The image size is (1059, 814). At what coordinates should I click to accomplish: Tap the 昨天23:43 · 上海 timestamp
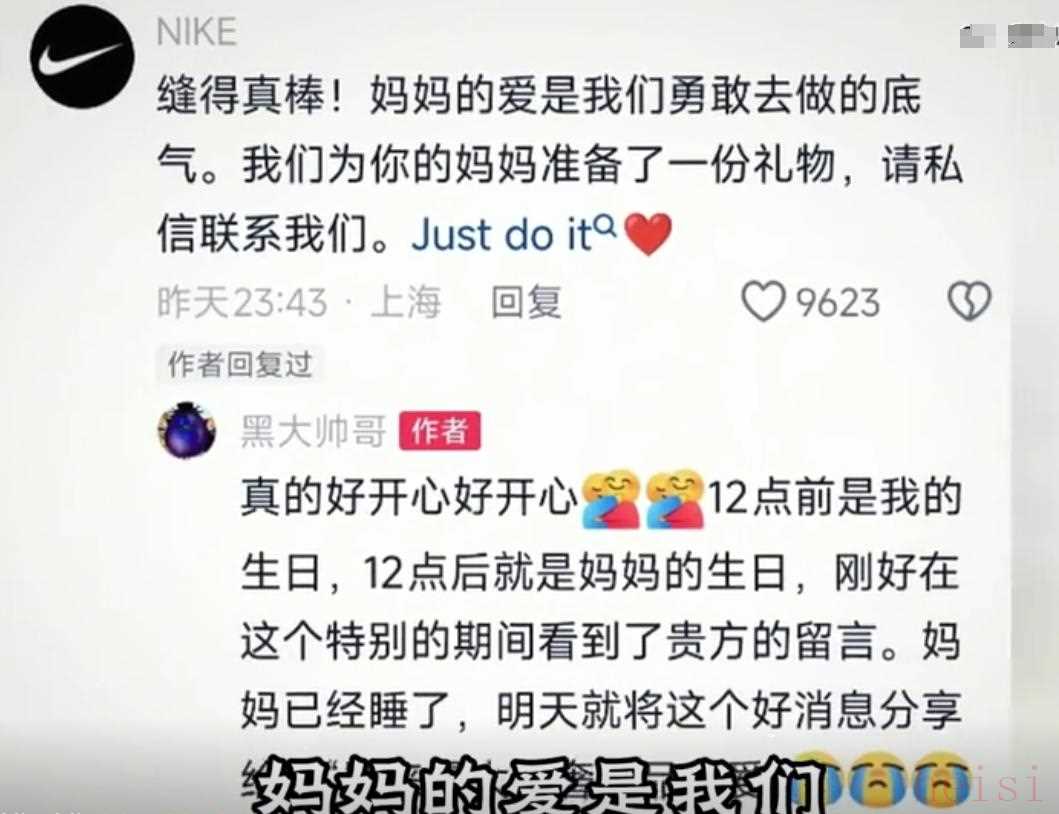pyautogui.click(x=299, y=301)
